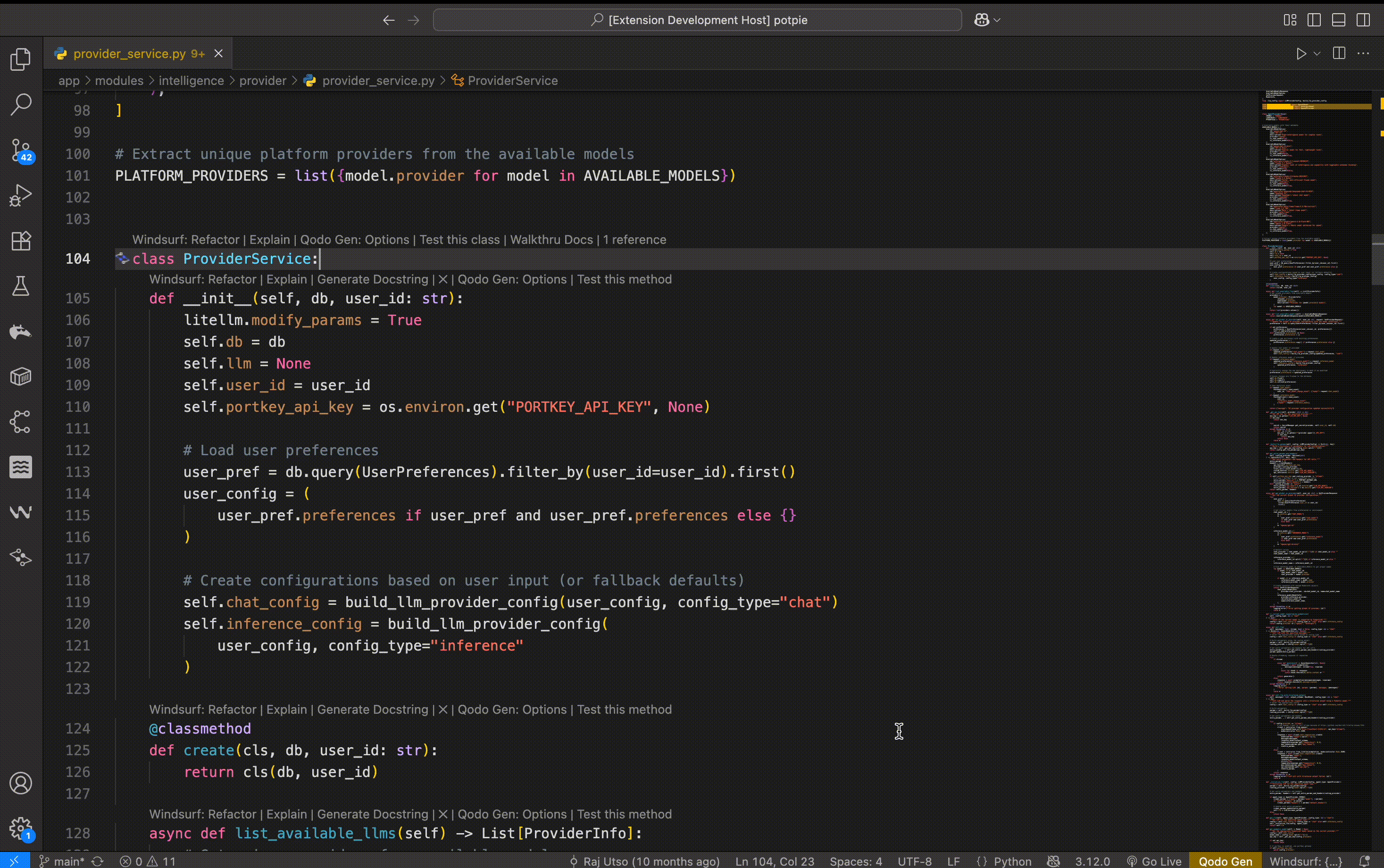Change indentation via Spaces: 4

tap(855, 861)
